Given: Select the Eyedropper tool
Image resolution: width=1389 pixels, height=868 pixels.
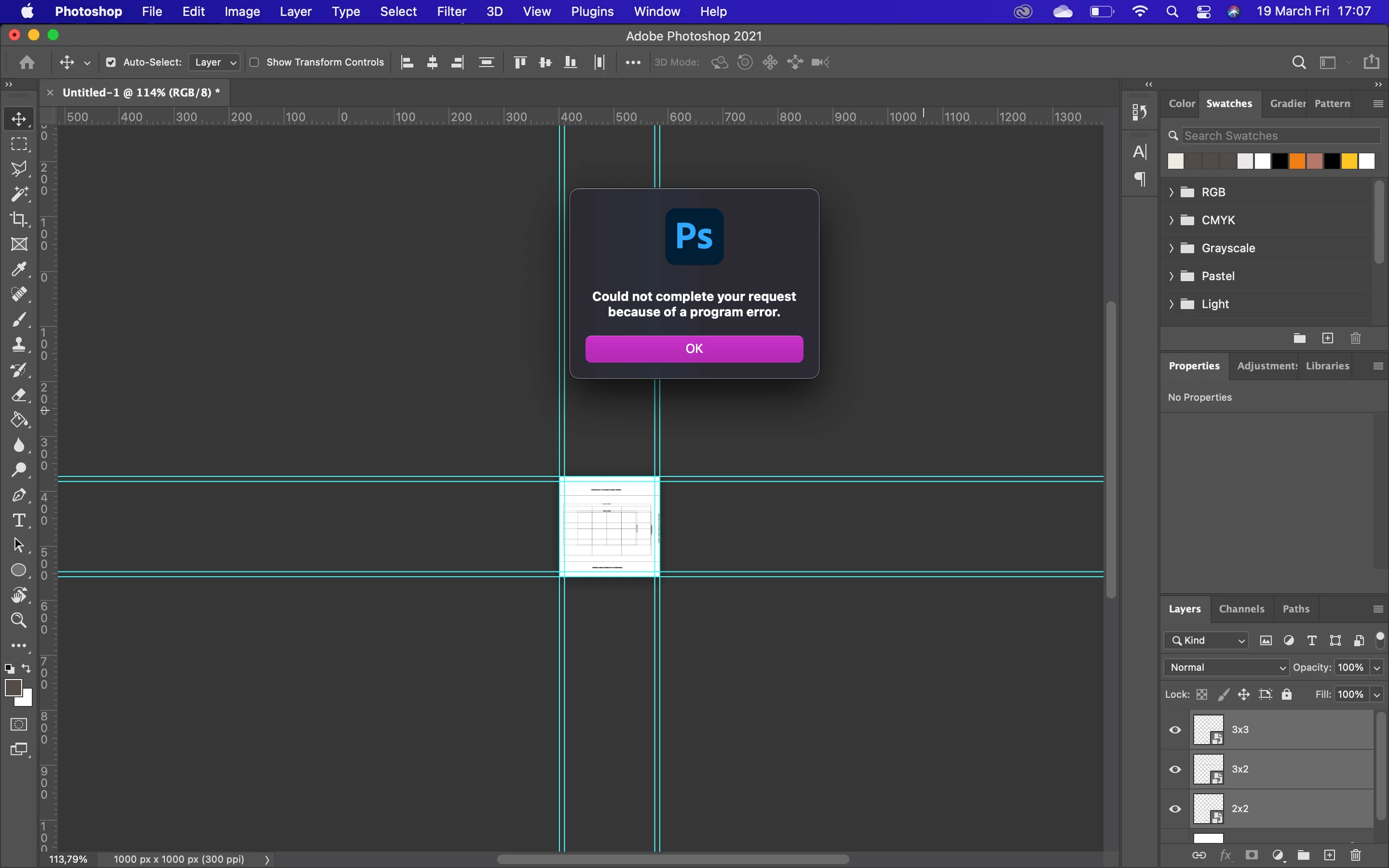Looking at the screenshot, I should (19, 269).
